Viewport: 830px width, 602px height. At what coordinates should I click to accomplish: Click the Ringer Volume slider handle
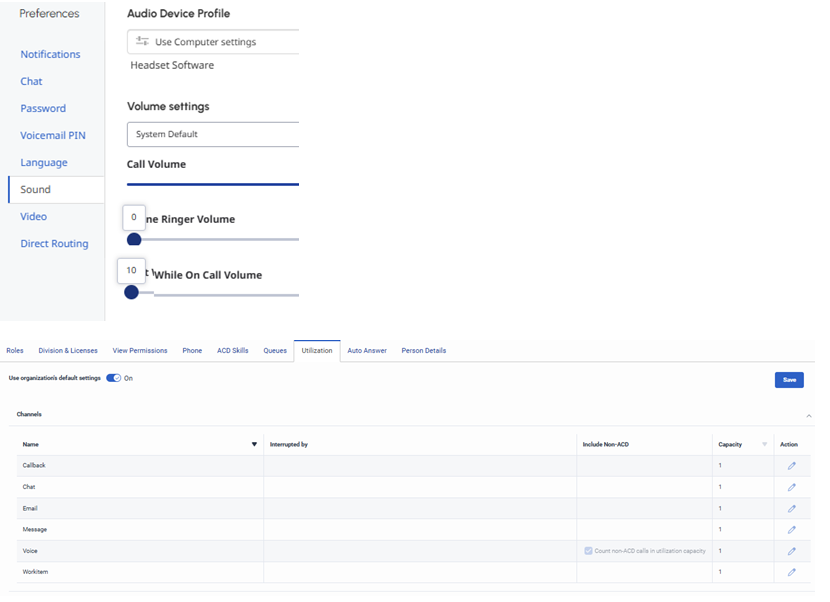click(x=134, y=239)
